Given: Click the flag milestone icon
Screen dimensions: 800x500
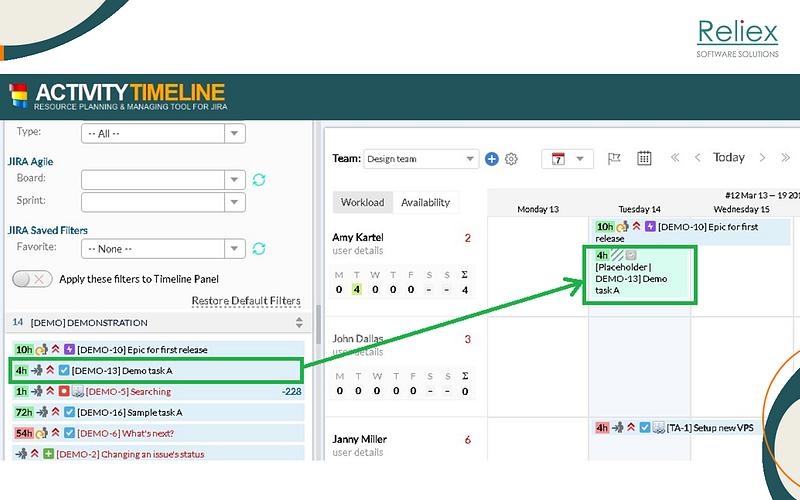Looking at the screenshot, I should pos(614,159).
